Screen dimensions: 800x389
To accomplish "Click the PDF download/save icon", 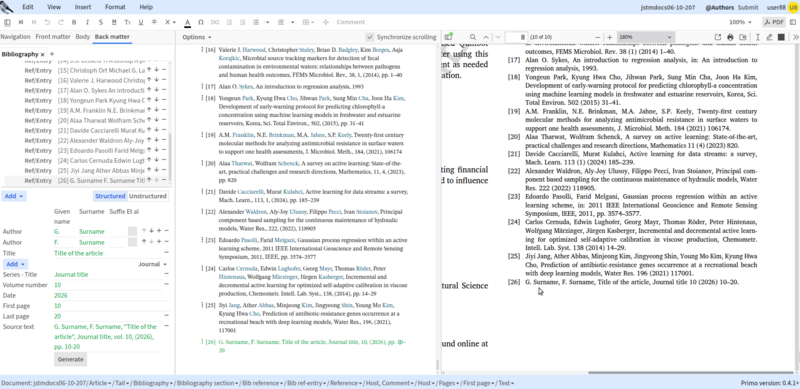I will 743,37.
